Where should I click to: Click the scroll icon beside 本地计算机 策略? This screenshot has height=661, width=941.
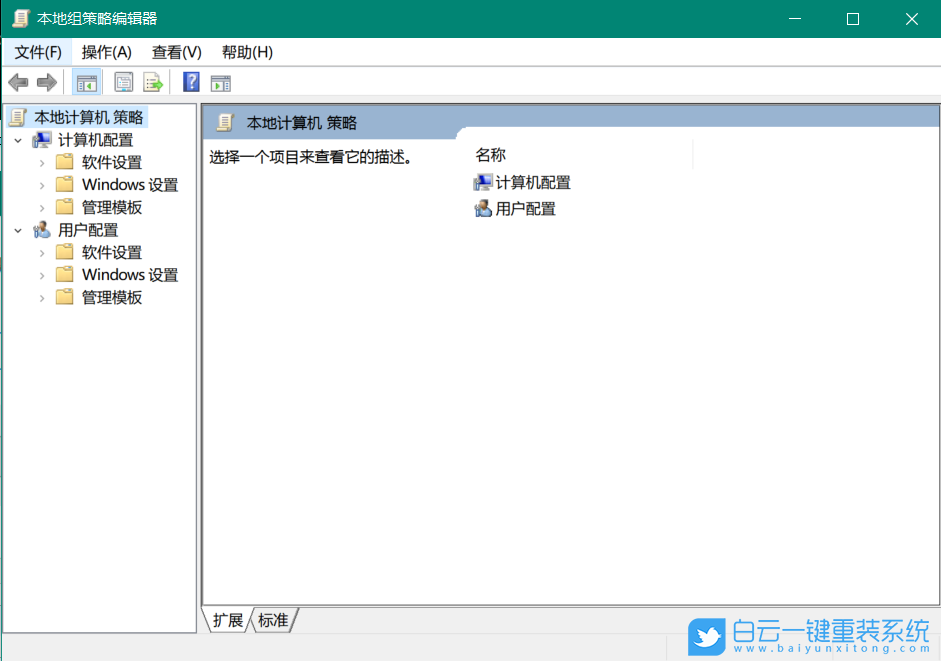(x=16, y=116)
